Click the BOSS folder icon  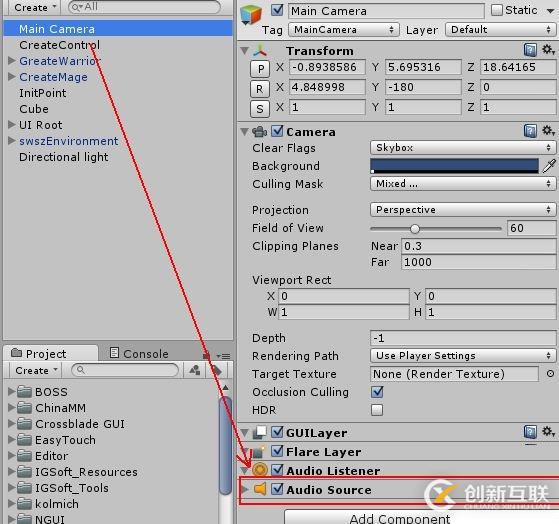click(25, 391)
